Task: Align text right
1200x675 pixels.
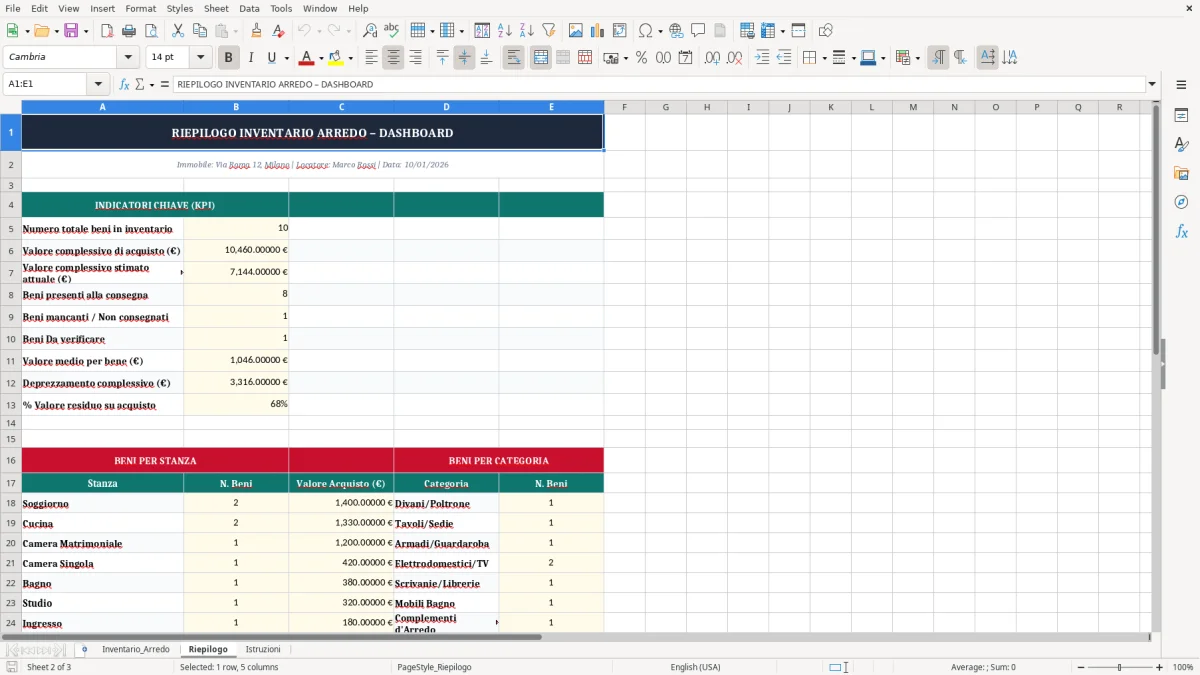Action: tap(415, 58)
